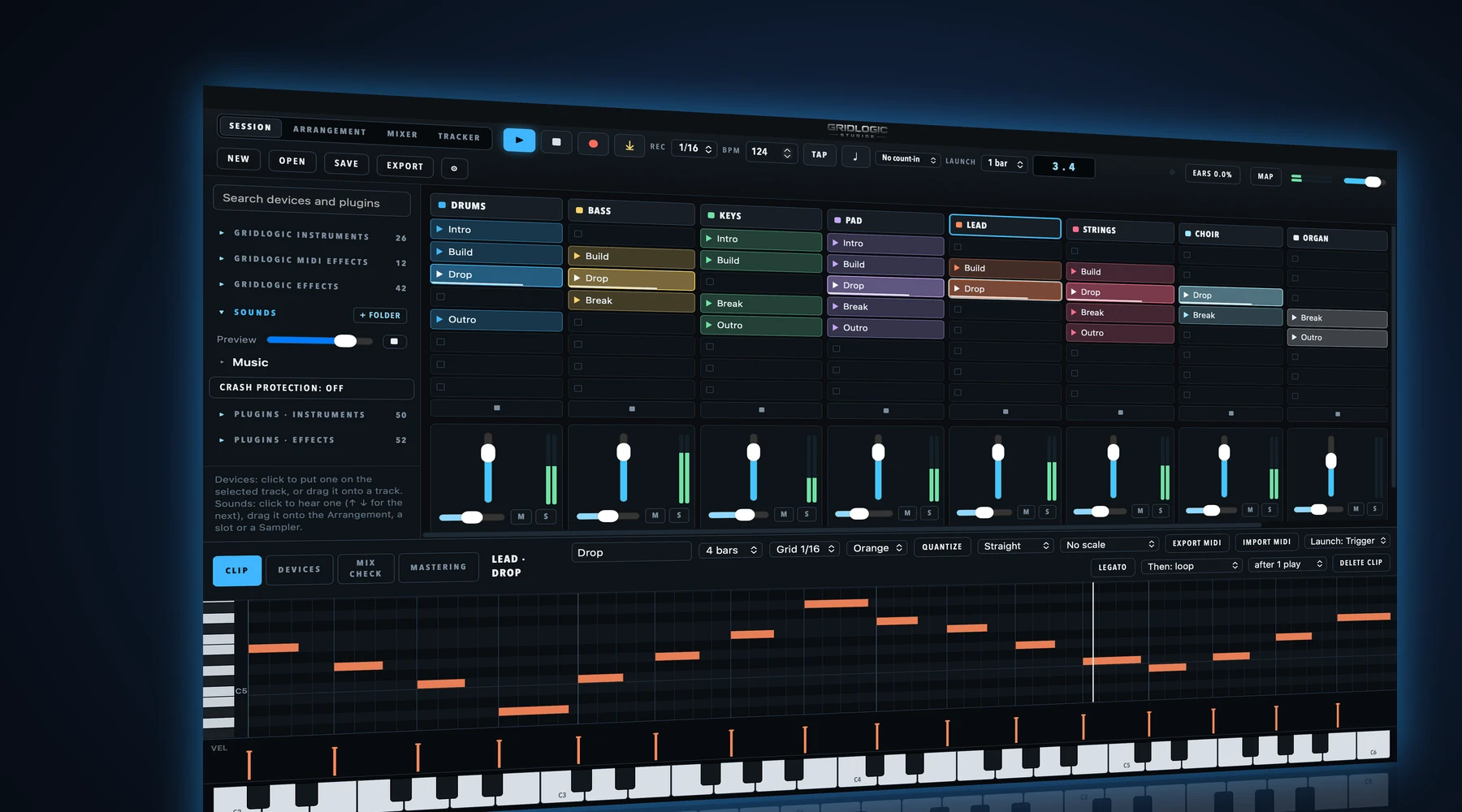
Task: Arm recording with the red record button
Action: [593, 144]
